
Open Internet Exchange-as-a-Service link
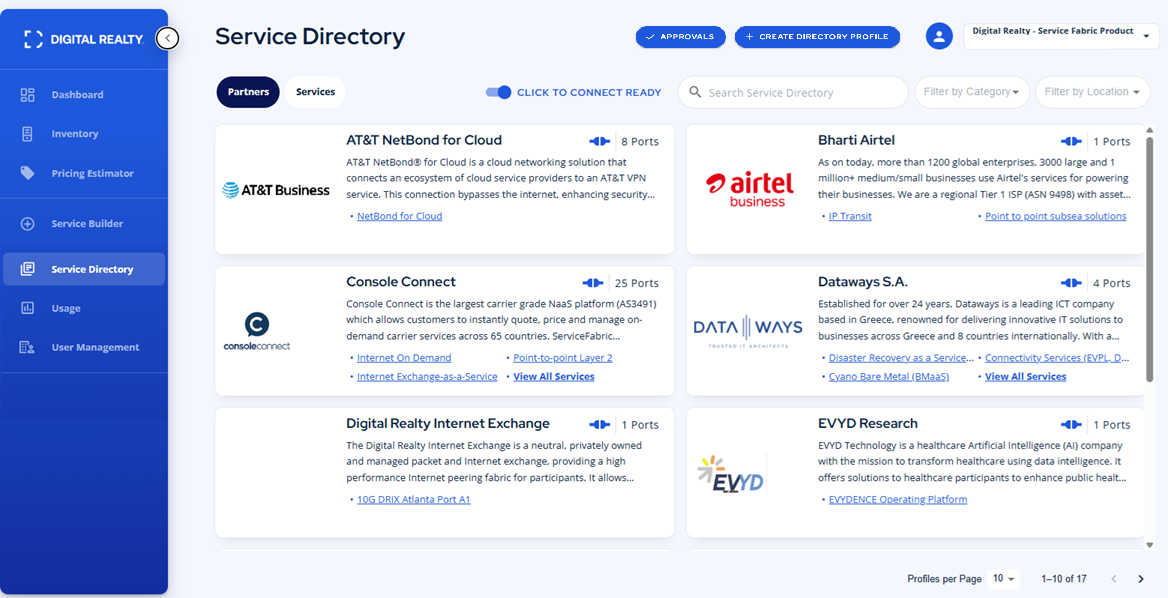[427, 376]
